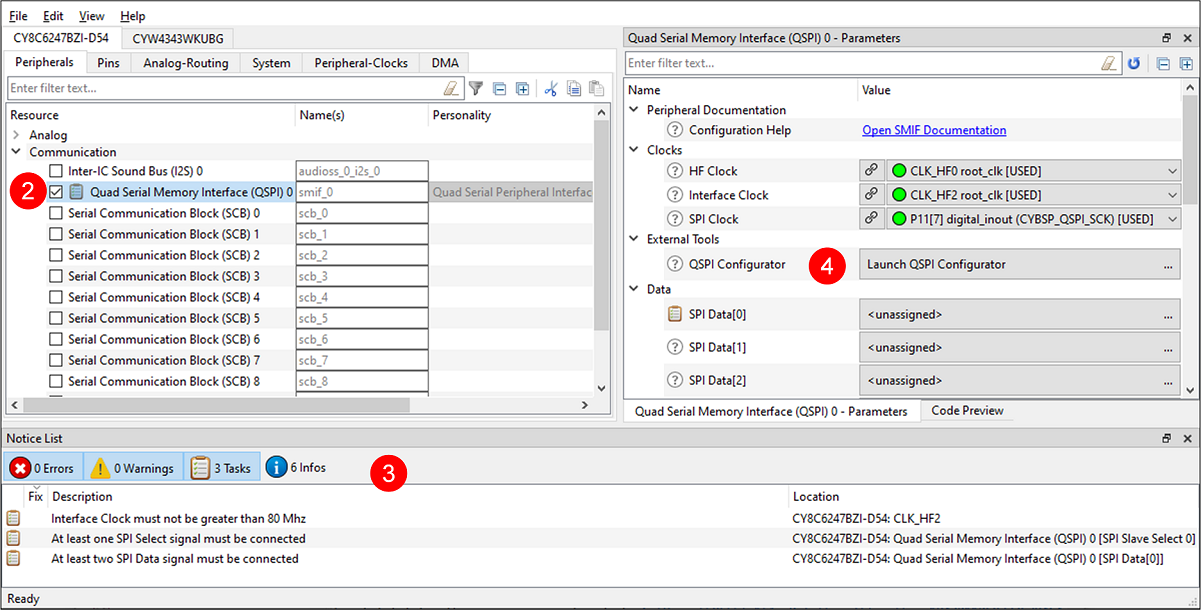The width and height of the screenshot is (1201, 610).
Task: Check Serial Communication Block (SCB) 3
Action: 57,276
